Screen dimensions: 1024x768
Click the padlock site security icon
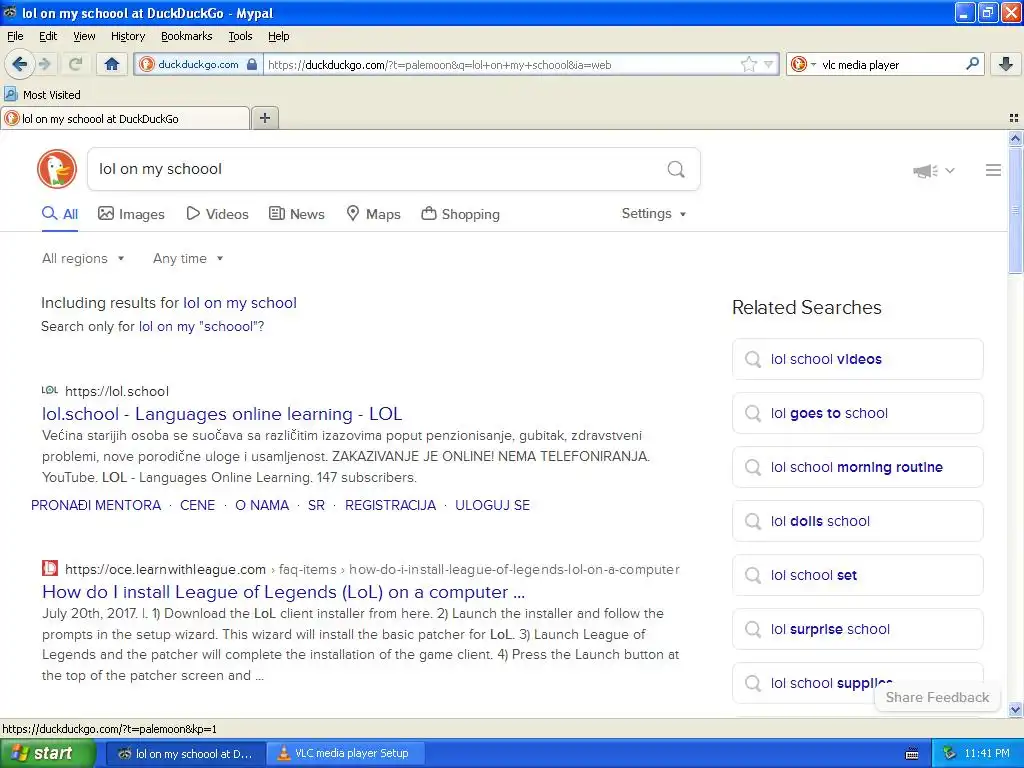click(252, 64)
